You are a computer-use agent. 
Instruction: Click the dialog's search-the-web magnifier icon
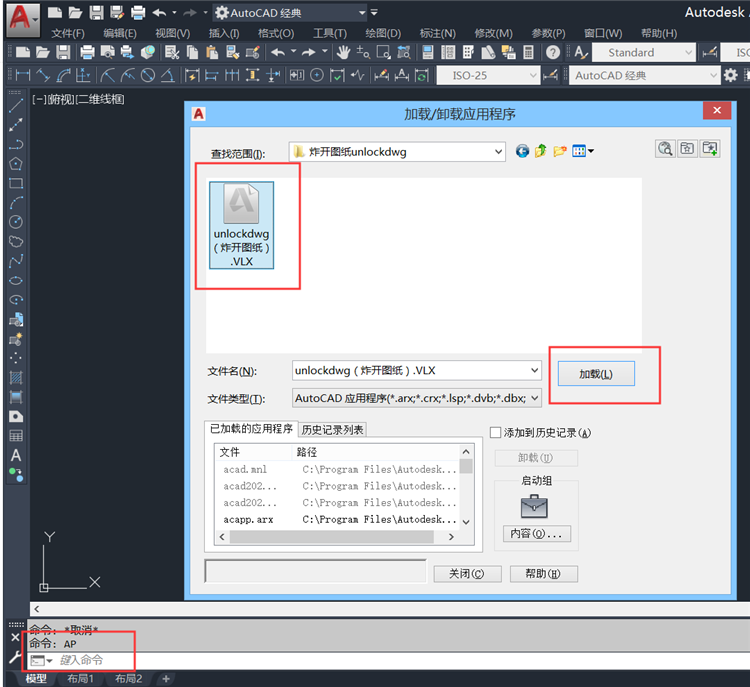click(x=665, y=149)
